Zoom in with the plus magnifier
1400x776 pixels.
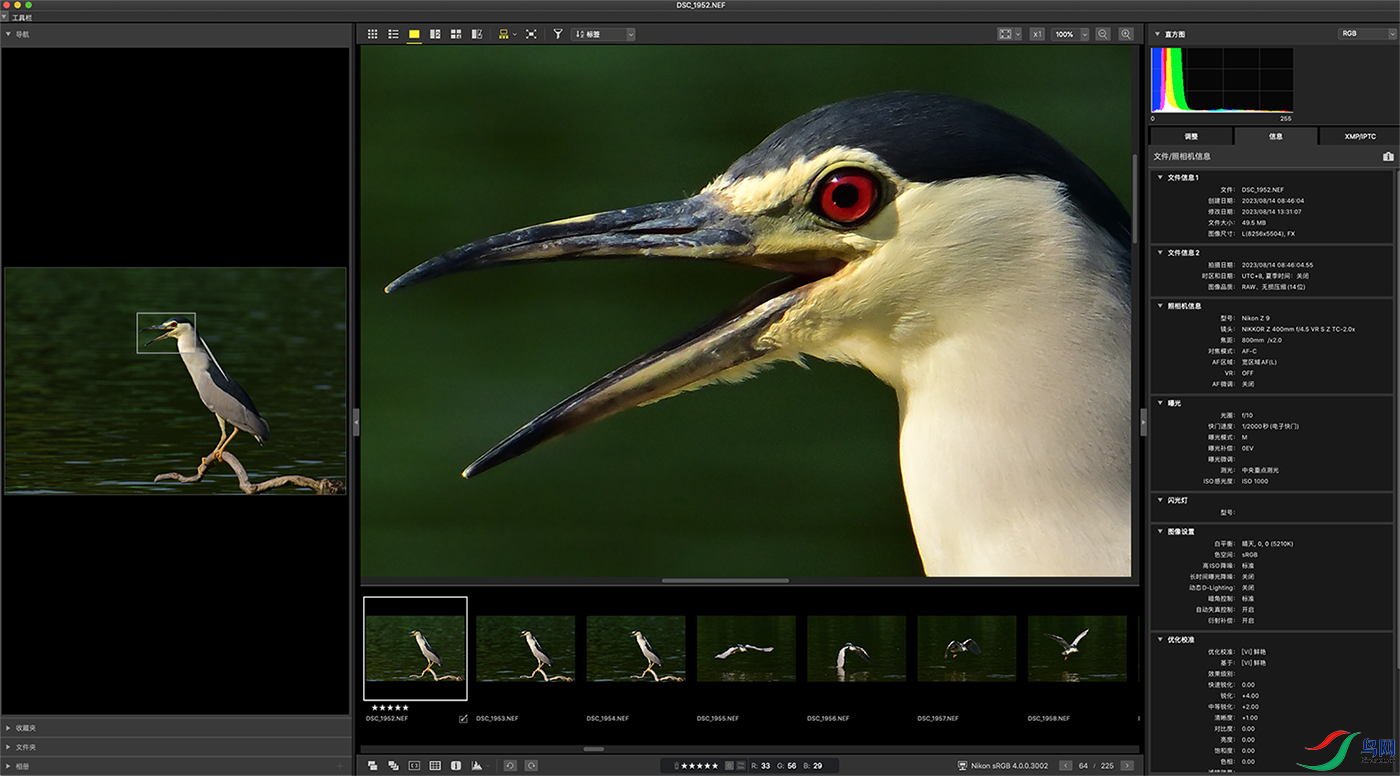(1126, 34)
